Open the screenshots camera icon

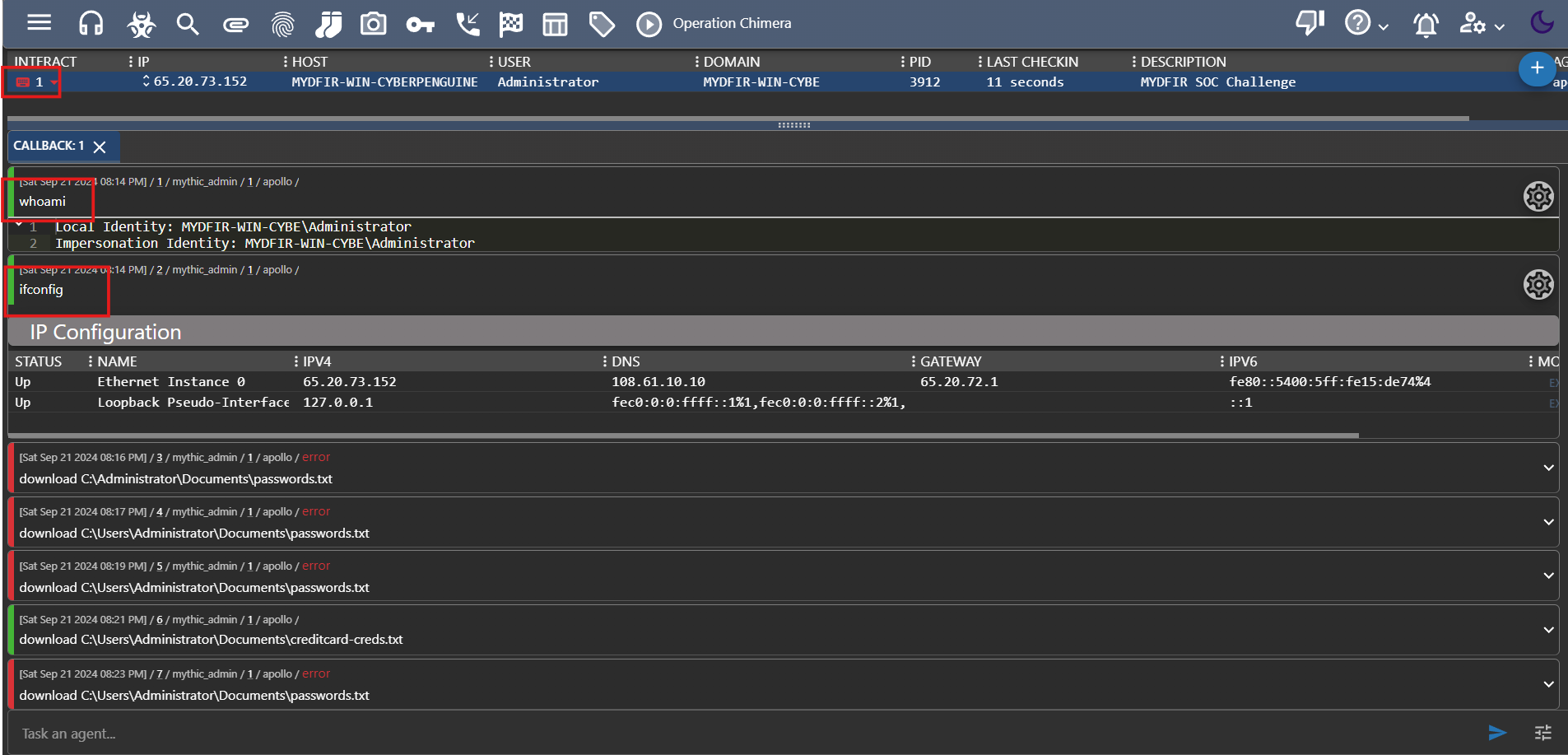pos(374,24)
